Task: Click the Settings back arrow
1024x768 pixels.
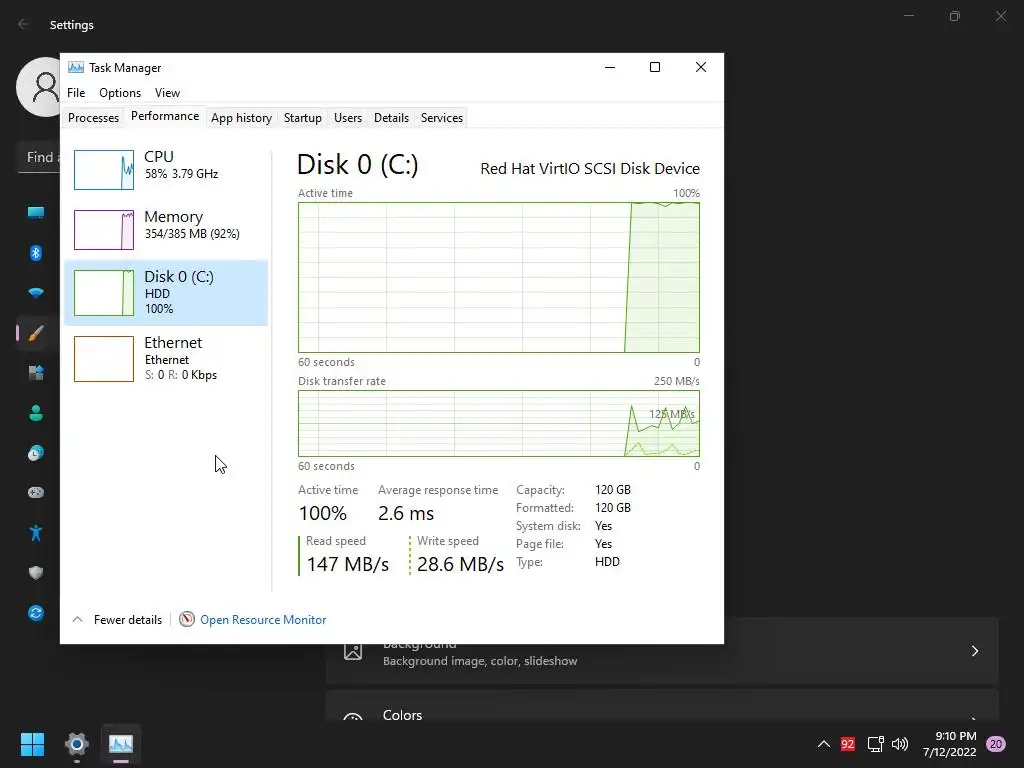Action: 24,24
